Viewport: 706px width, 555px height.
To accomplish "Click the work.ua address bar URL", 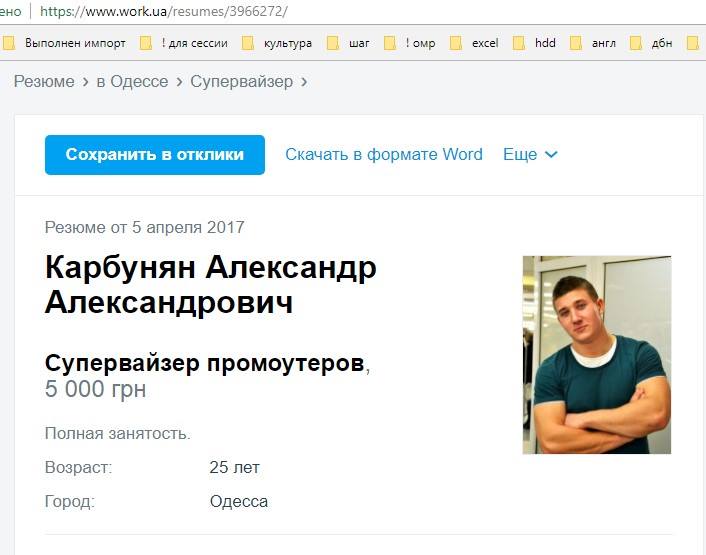I will (163, 11).
